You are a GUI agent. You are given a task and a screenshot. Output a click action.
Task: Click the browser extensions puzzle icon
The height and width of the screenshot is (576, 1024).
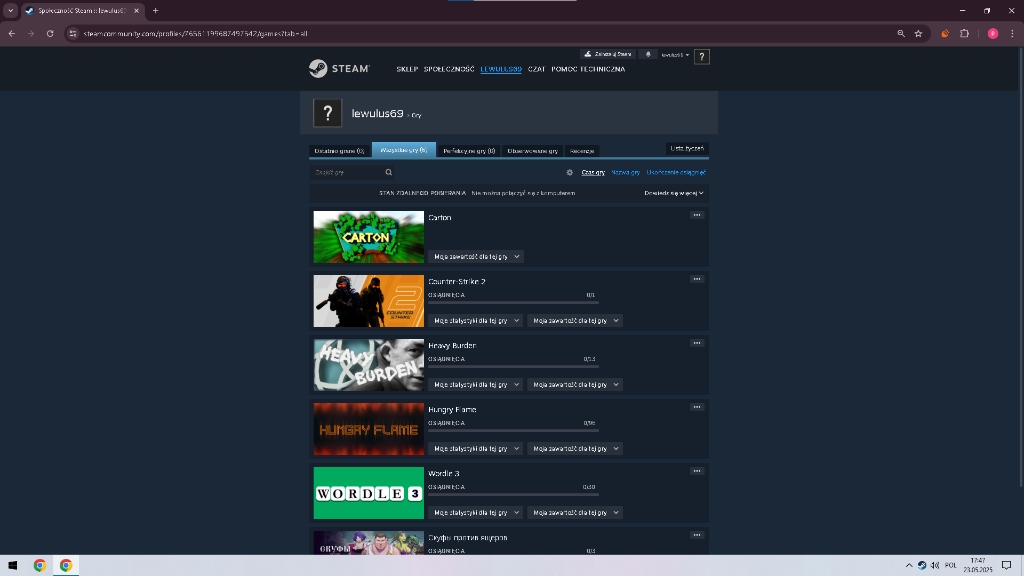click(963, 33)
